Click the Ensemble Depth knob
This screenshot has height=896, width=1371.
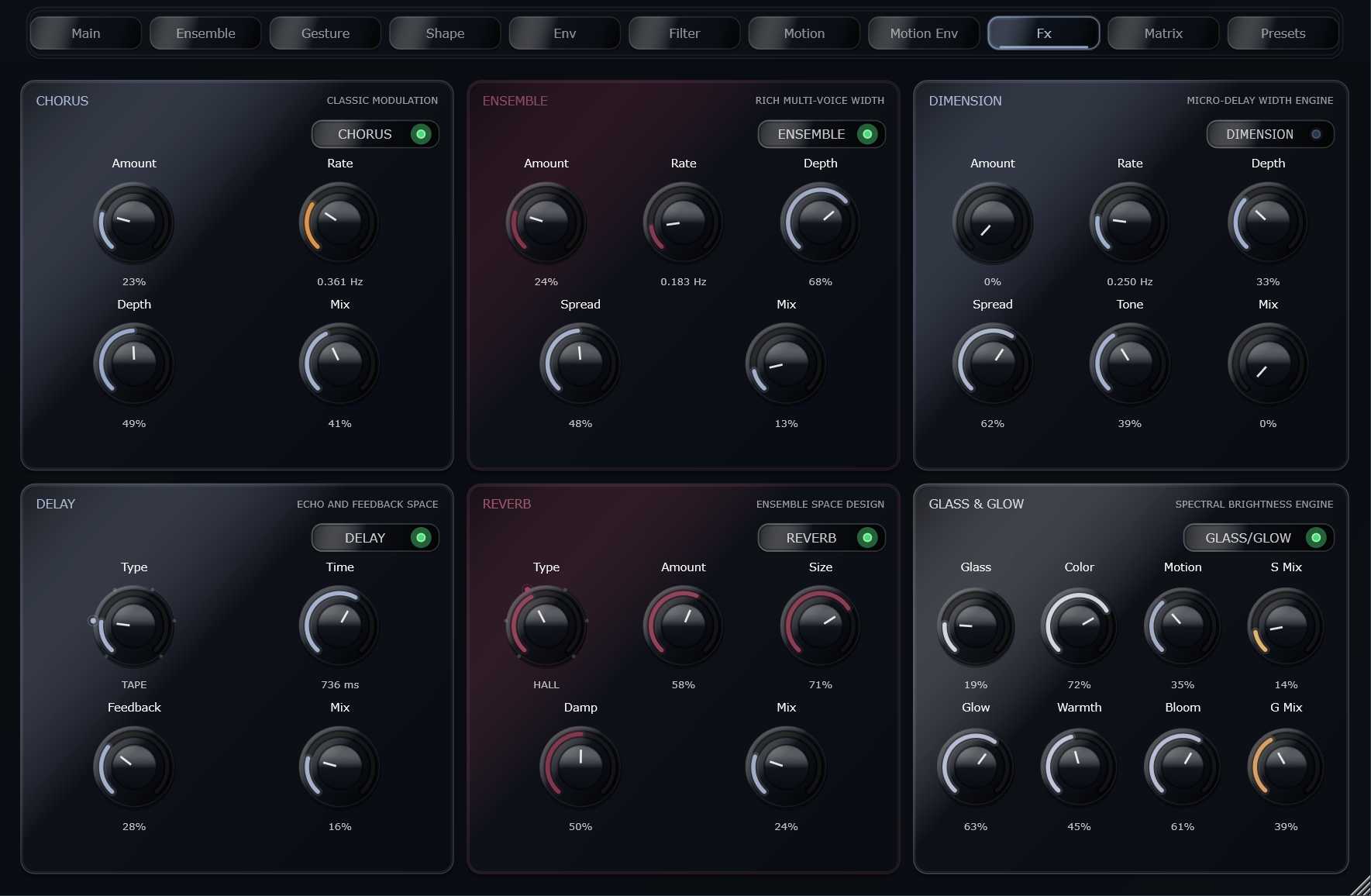(820, 222)
